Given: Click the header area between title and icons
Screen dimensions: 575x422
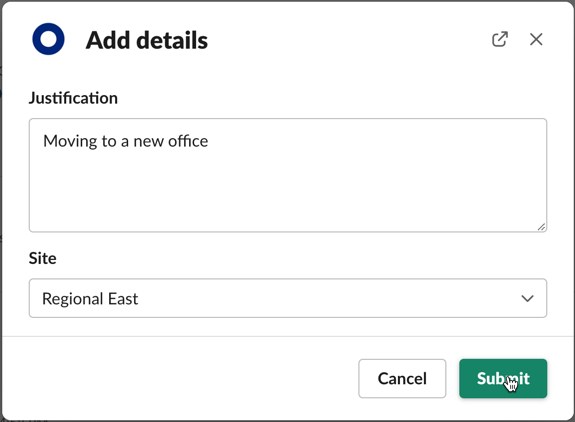Looking at the screenshot, I should pyautogui.click(x=348, y=40).
